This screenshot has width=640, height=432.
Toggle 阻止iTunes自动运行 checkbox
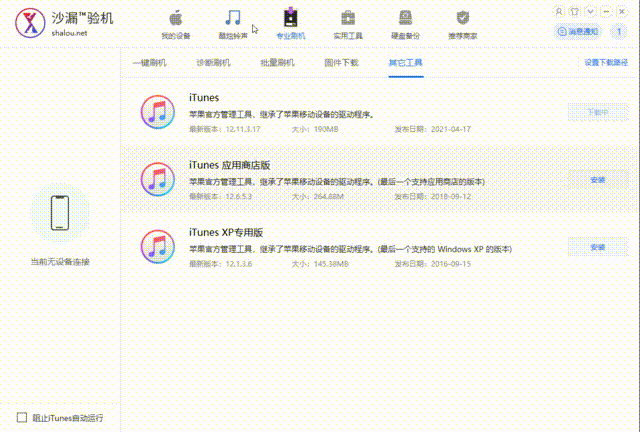pos(22,417)
